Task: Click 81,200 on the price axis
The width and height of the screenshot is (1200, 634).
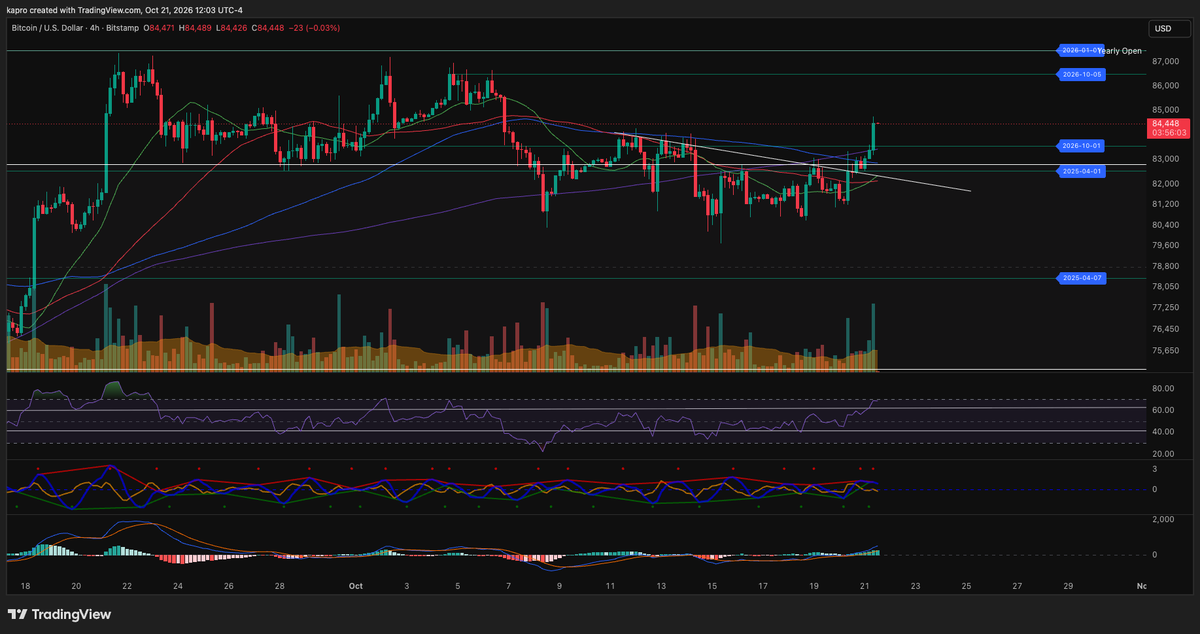Action: click(x=1165, y=203)
